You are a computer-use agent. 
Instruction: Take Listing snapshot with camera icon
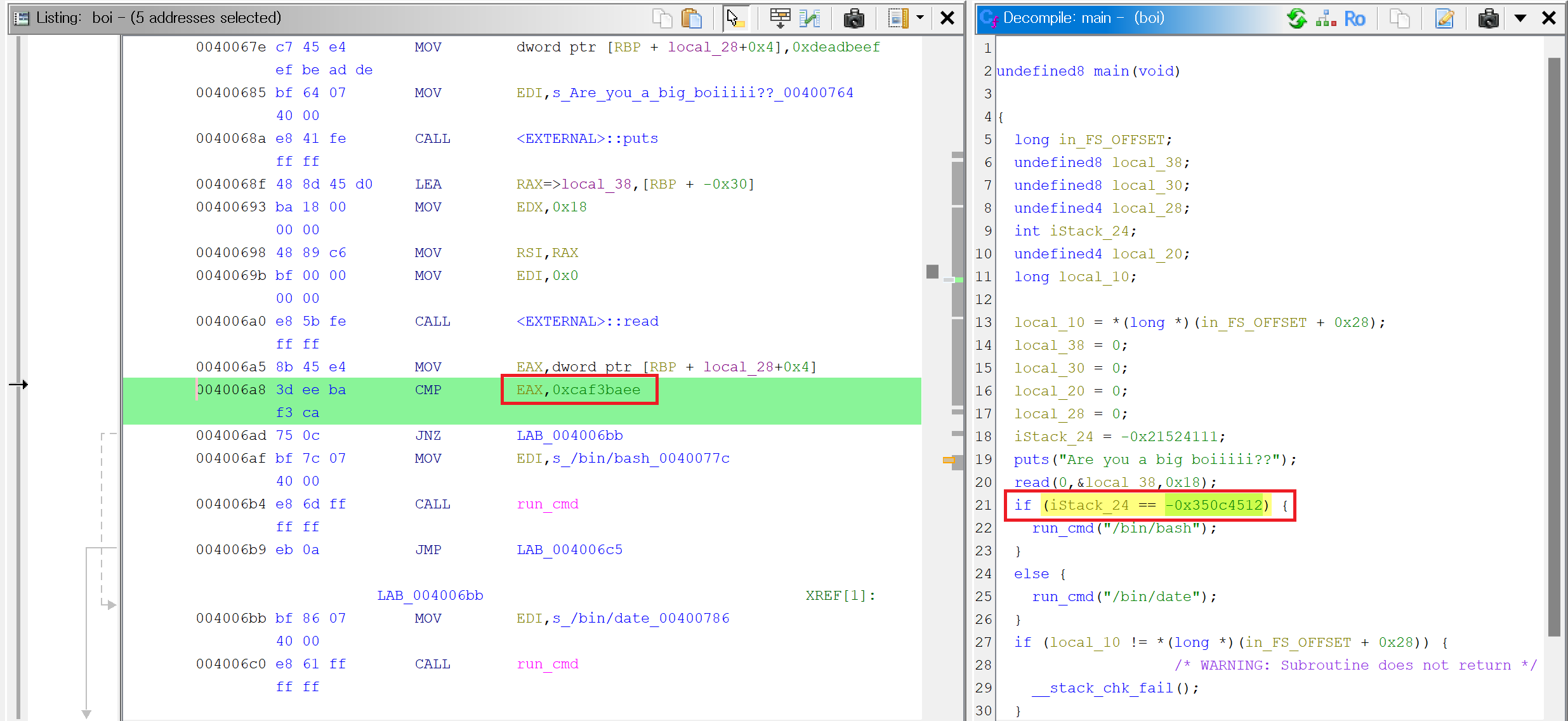(854, 18)
